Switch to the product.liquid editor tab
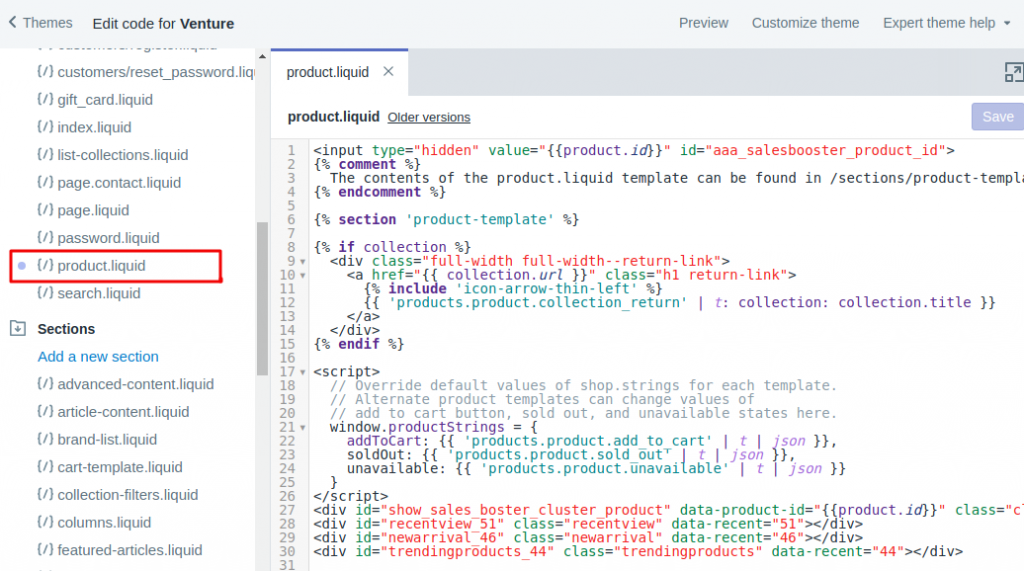Image resolution: width=1024 pixels, height=571 pixels. pyautogui.click(x=328, y=72)
